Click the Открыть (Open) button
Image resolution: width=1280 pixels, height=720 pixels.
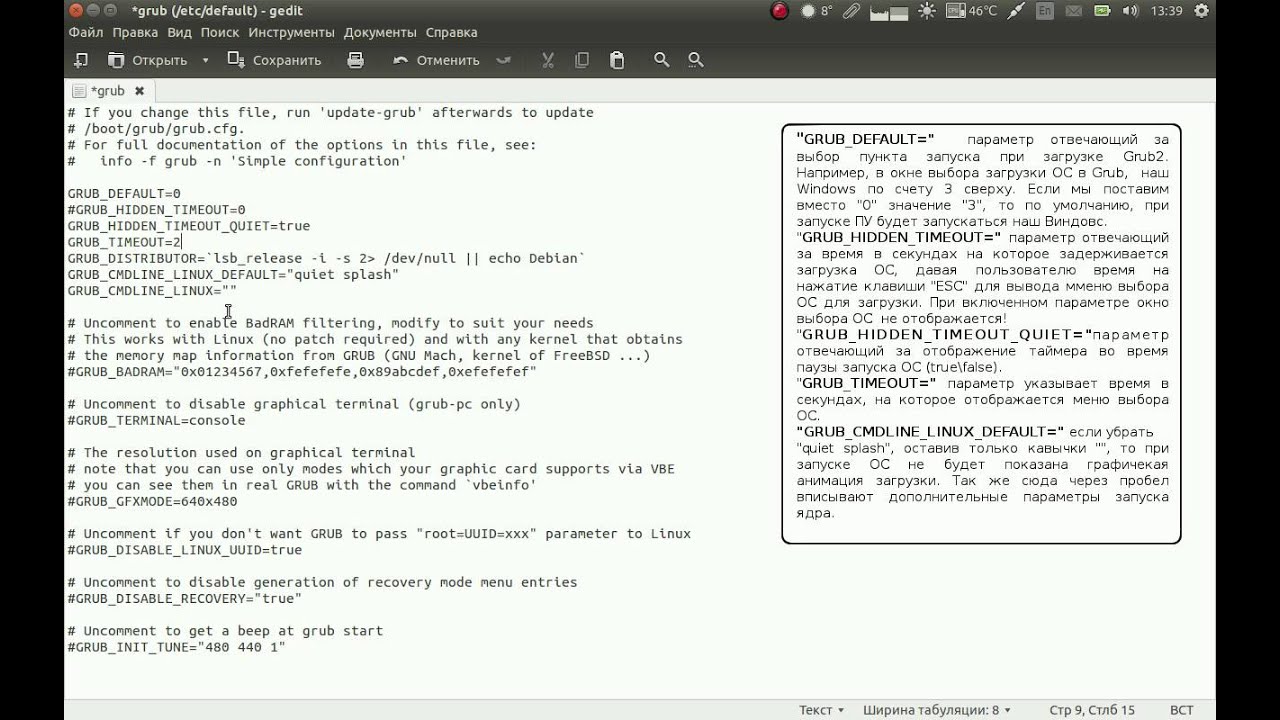pos(148,60)
